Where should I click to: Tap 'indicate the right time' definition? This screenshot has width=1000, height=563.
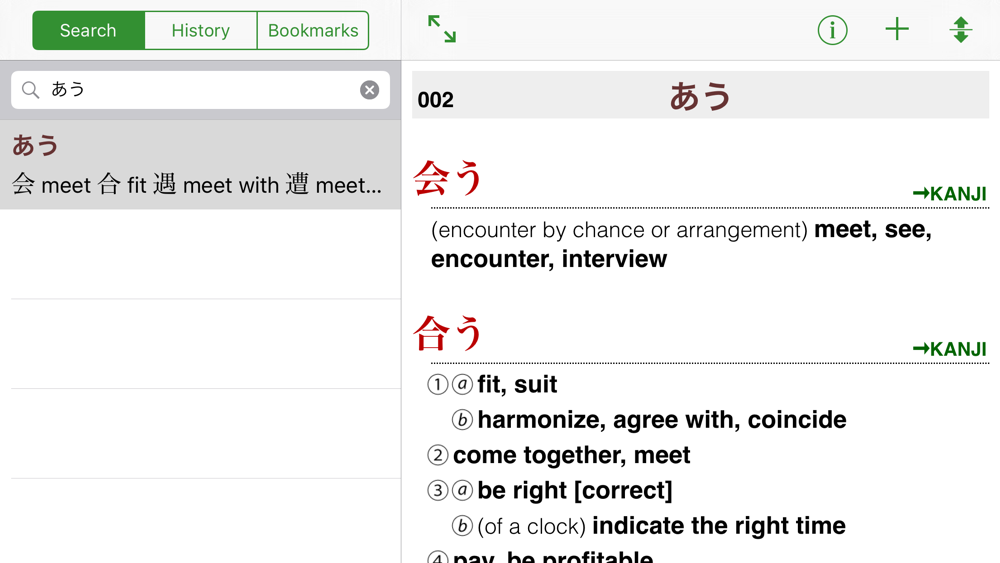(x=719, y=526)
